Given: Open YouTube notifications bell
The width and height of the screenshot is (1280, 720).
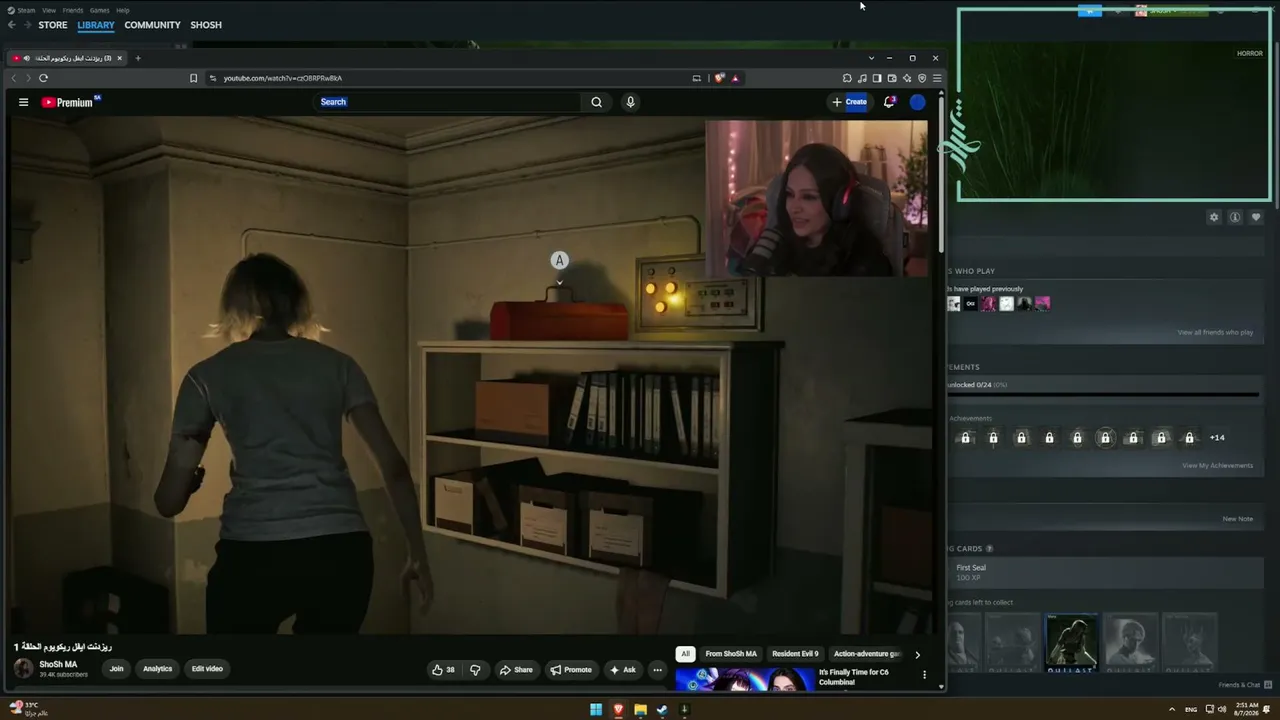Looking at the screenshot, I should click(x=889, y=102).
